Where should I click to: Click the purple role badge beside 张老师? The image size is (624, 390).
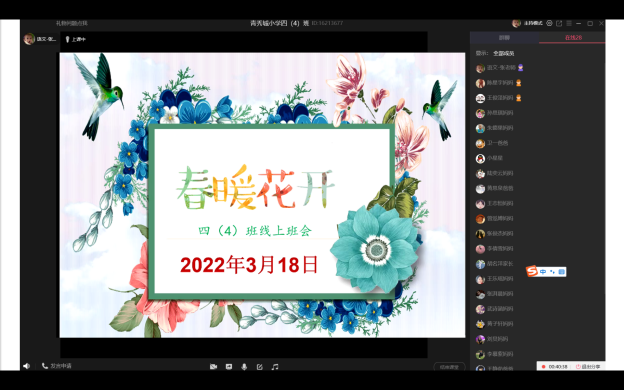pyautogui.click(x=521, y=68)
